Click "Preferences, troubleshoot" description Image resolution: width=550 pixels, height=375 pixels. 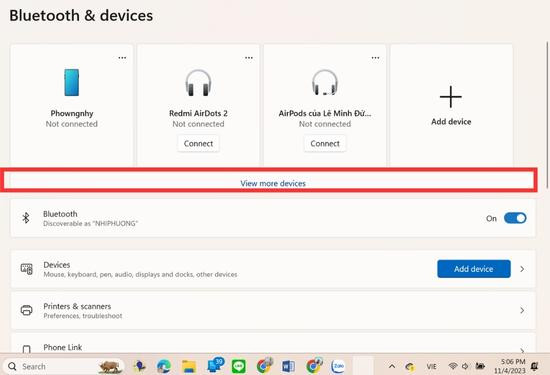tap(83, 316)
